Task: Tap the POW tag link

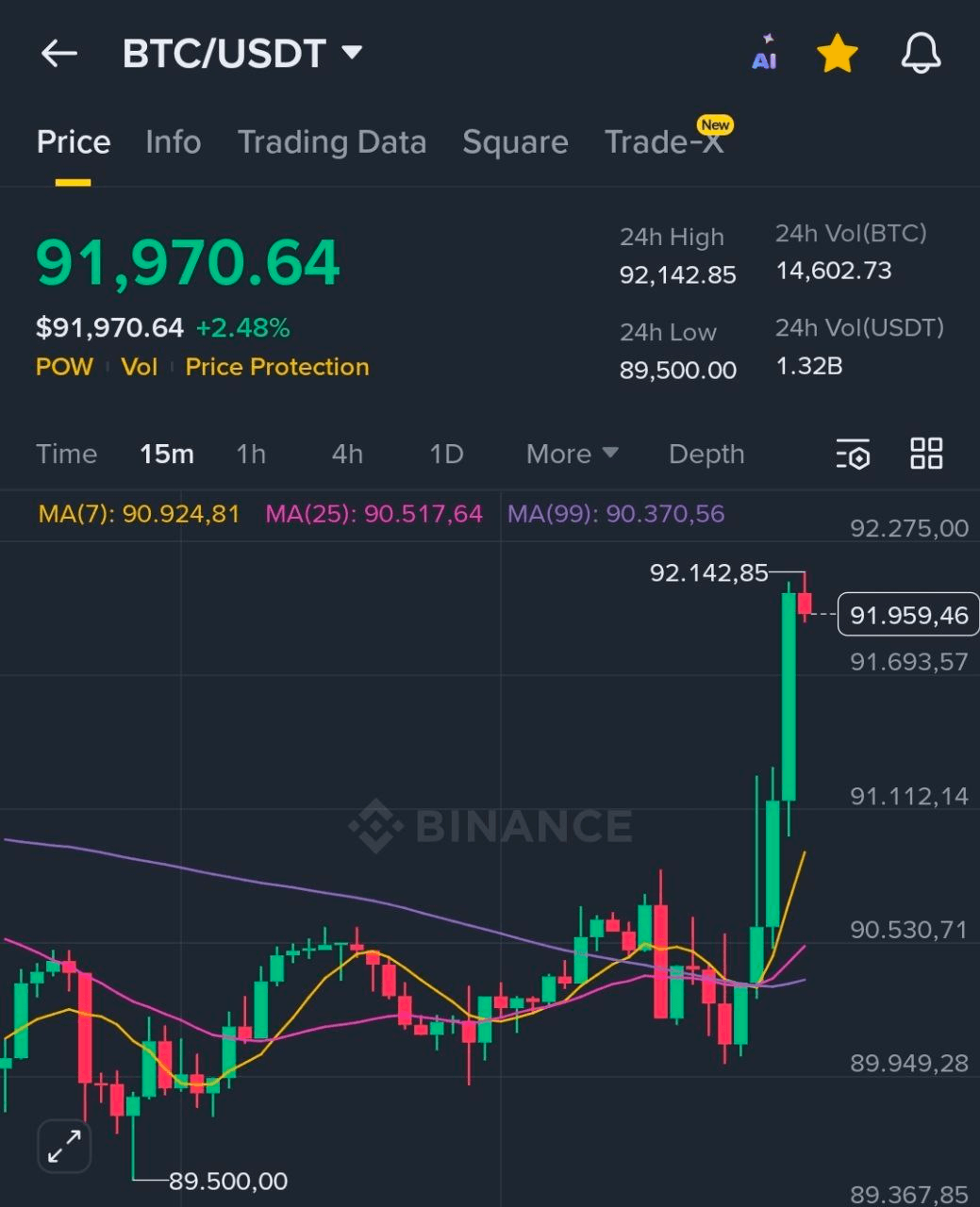Action: coord(64,367)
